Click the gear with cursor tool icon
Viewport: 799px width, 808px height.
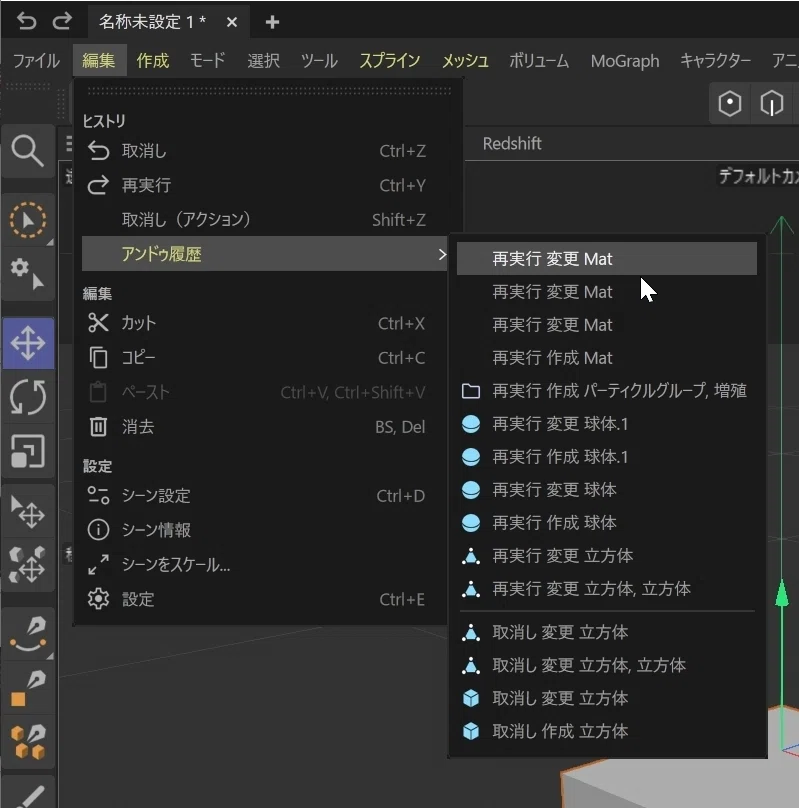tap(28, 273)
